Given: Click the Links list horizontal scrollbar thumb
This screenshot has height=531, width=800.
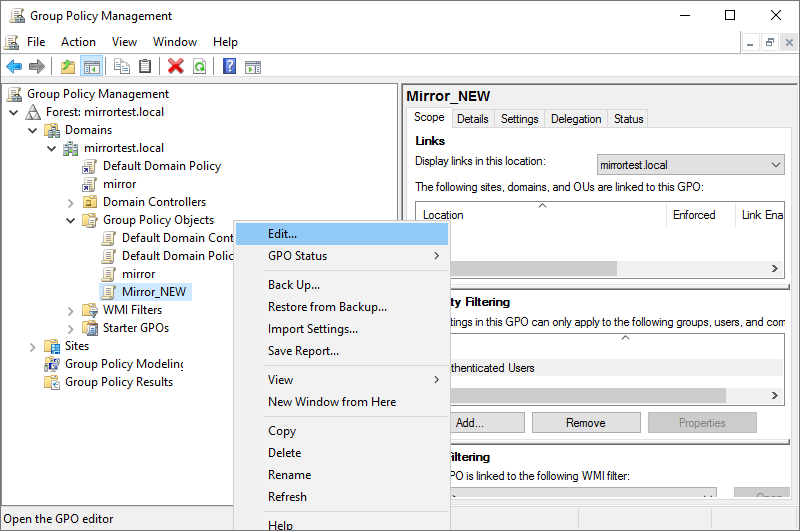Looking at the screenshot, I should (533, 268).
